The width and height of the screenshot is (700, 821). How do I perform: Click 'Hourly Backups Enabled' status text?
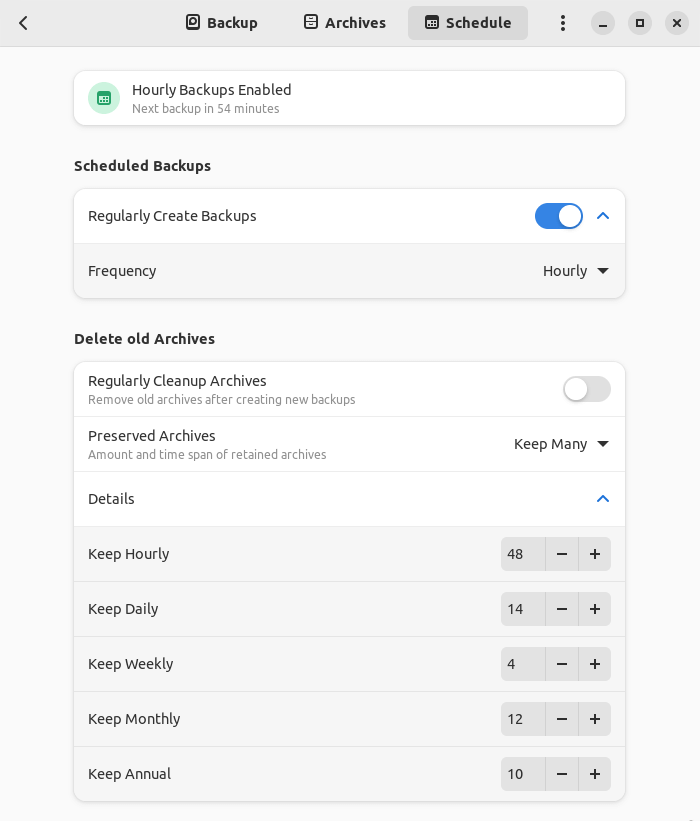[212, 90]
